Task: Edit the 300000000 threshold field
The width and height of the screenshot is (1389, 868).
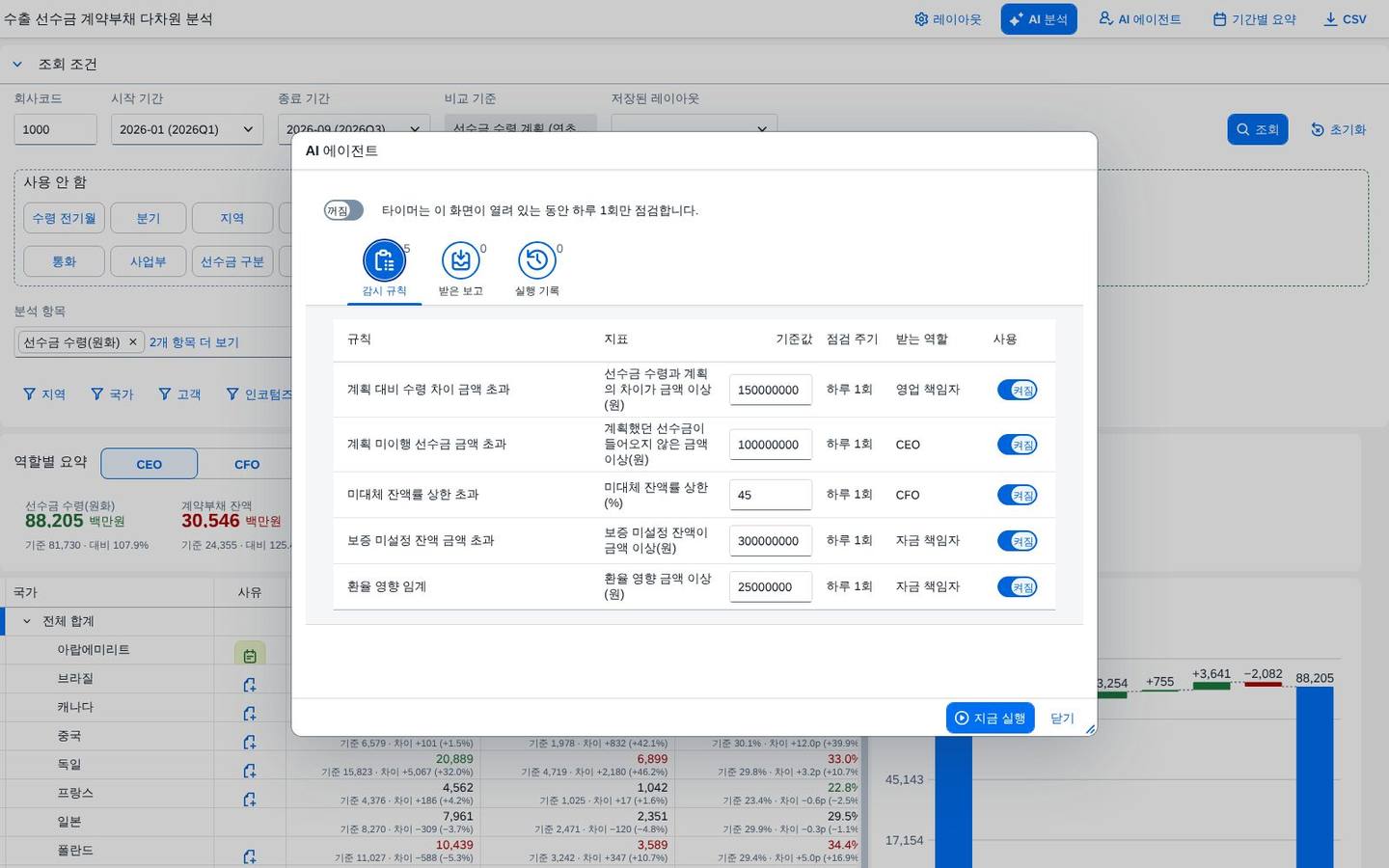Action: (x=771, y=541)
